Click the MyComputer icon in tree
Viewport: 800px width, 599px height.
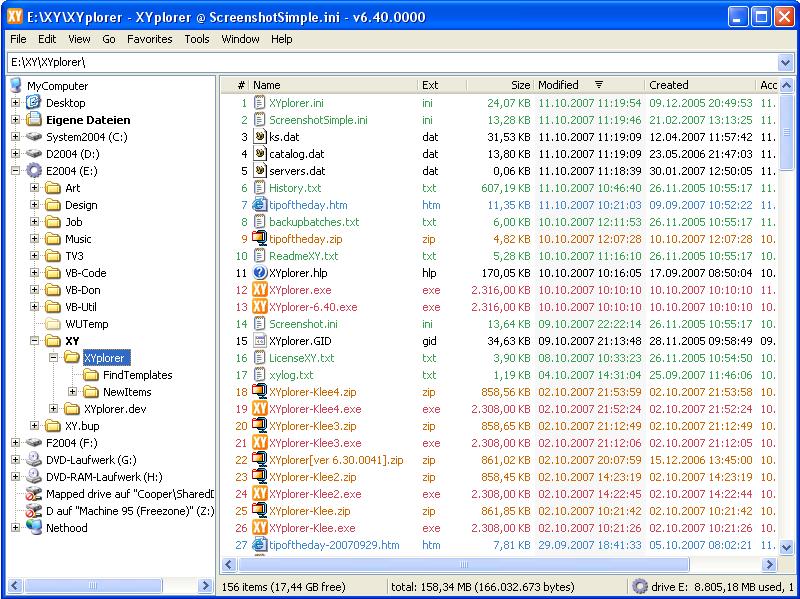[x=16, y=85]
